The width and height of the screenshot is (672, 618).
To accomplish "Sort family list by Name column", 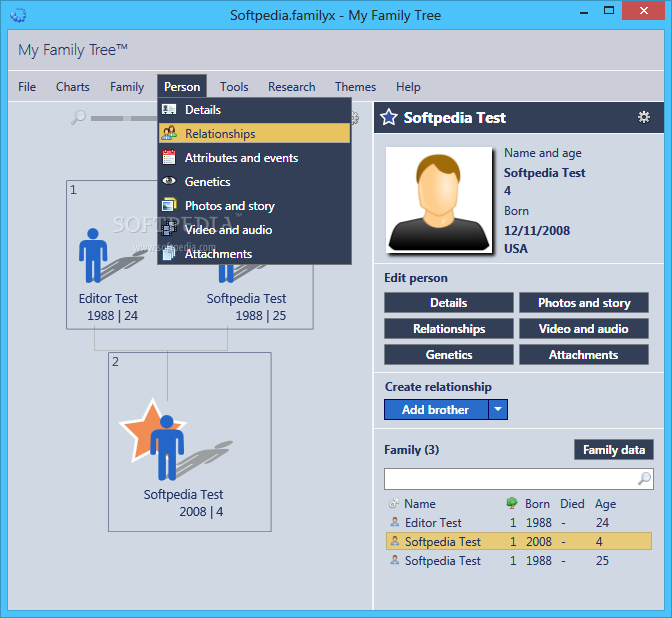I will click(x=420, y=504).
